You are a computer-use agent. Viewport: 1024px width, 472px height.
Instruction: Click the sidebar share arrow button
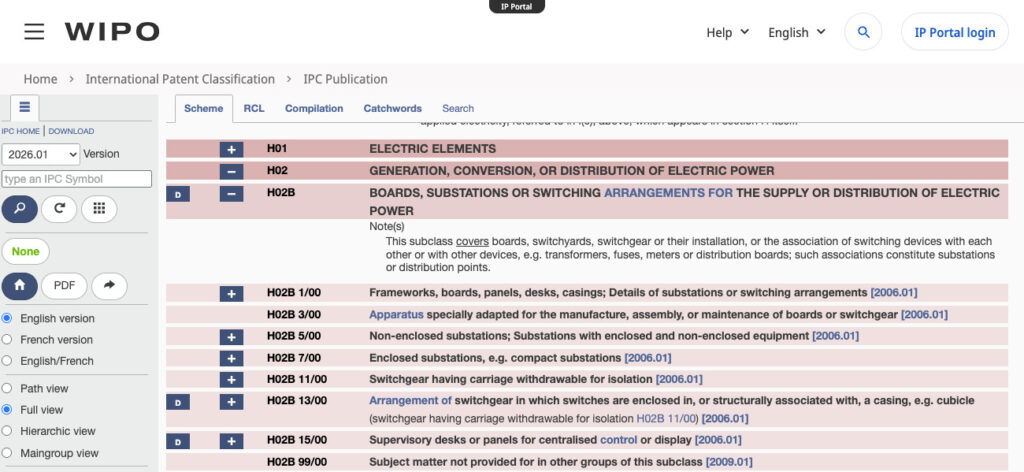(x=109, y=285)
